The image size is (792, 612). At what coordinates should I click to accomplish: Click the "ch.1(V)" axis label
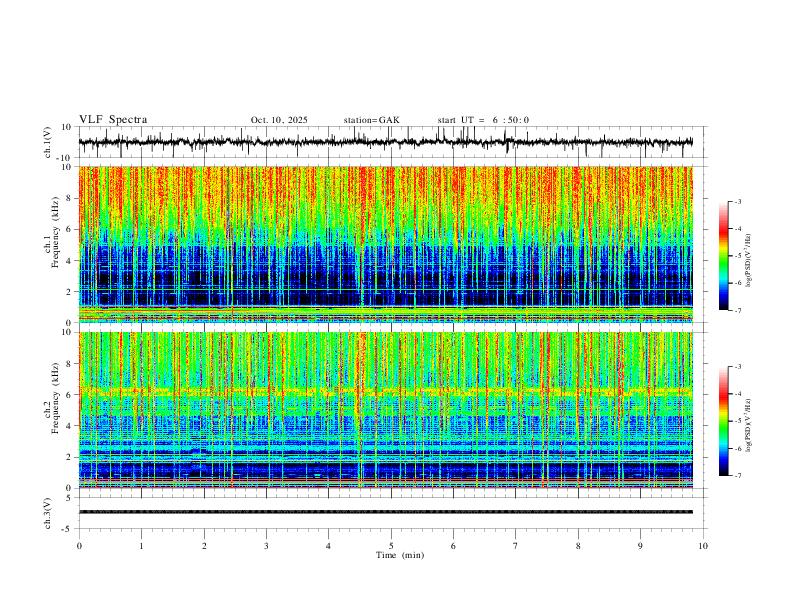(48, 142)
